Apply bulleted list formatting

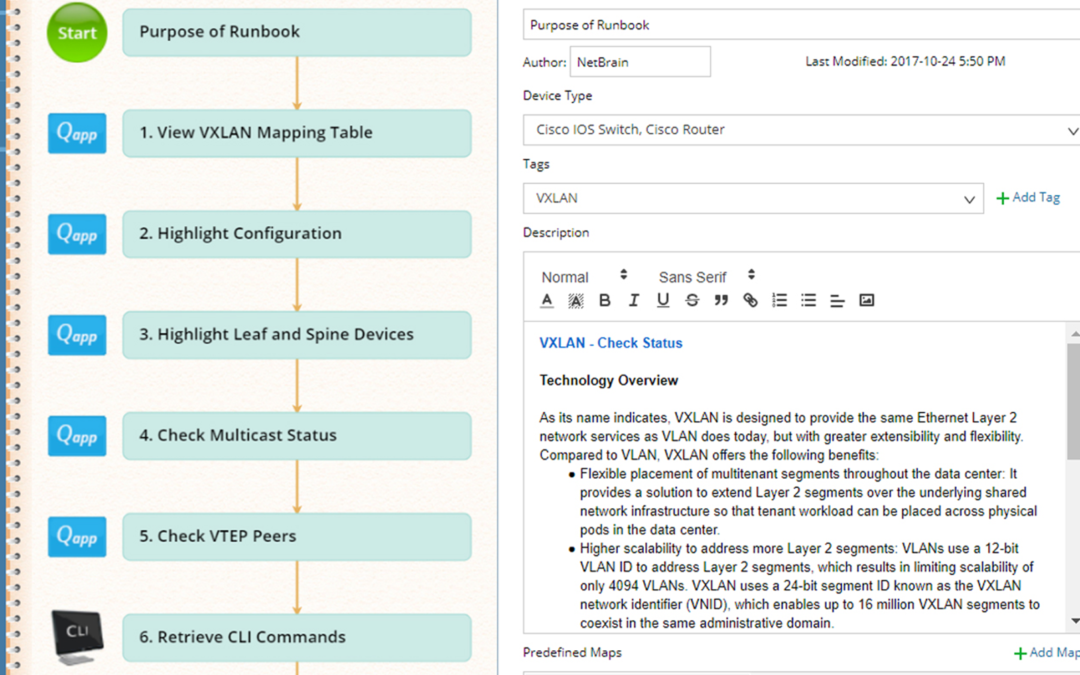[x=809, y=300]
